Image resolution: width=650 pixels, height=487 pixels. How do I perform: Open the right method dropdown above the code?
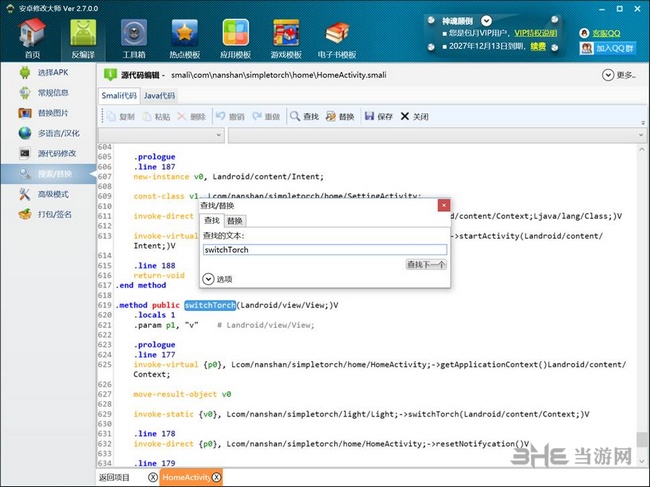point(437,135)
